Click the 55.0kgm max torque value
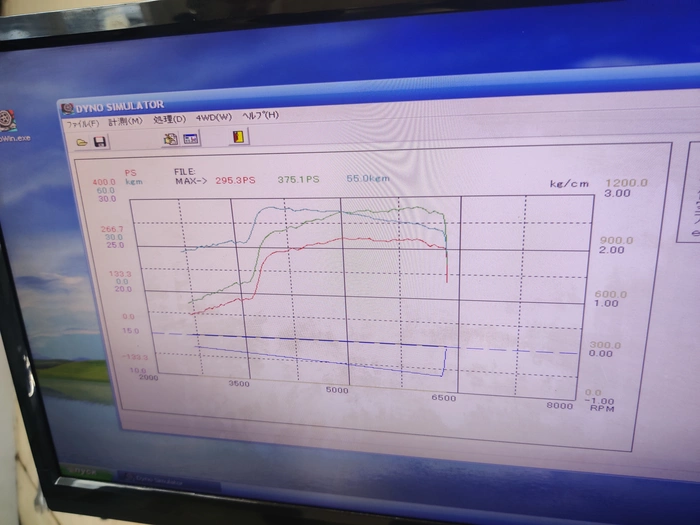This screenshot has width=700, height=525. pos(368,179)
